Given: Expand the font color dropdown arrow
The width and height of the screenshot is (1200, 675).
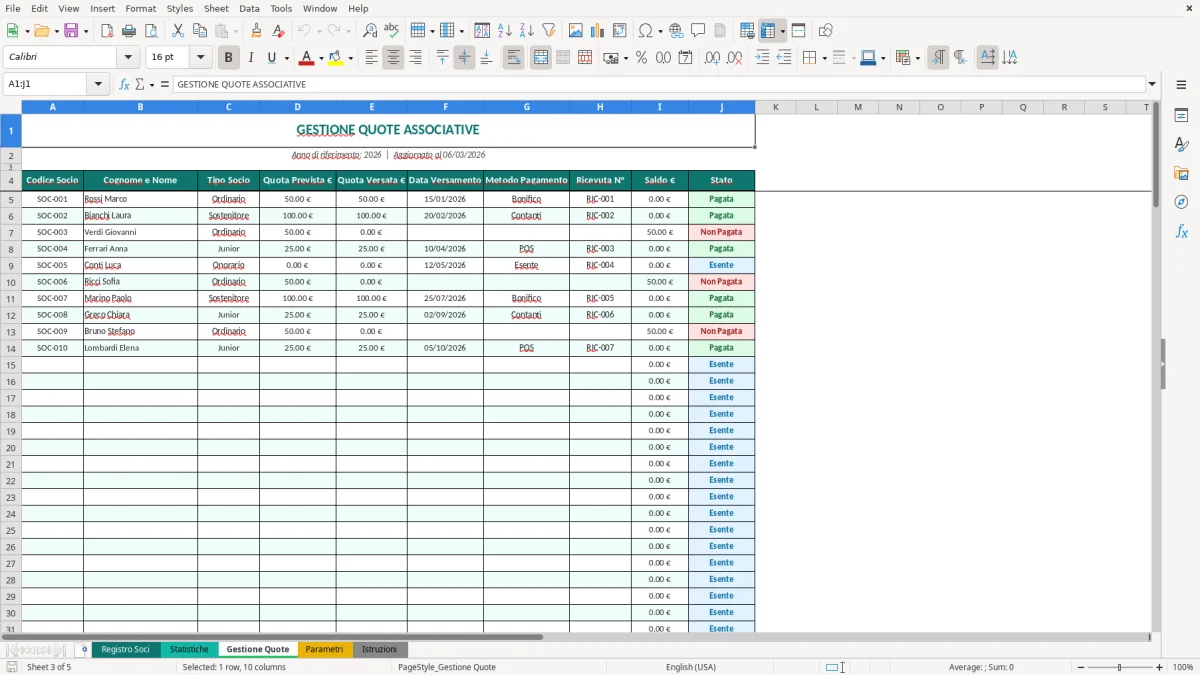Looking at the screenshot, I should pos(320,59).
